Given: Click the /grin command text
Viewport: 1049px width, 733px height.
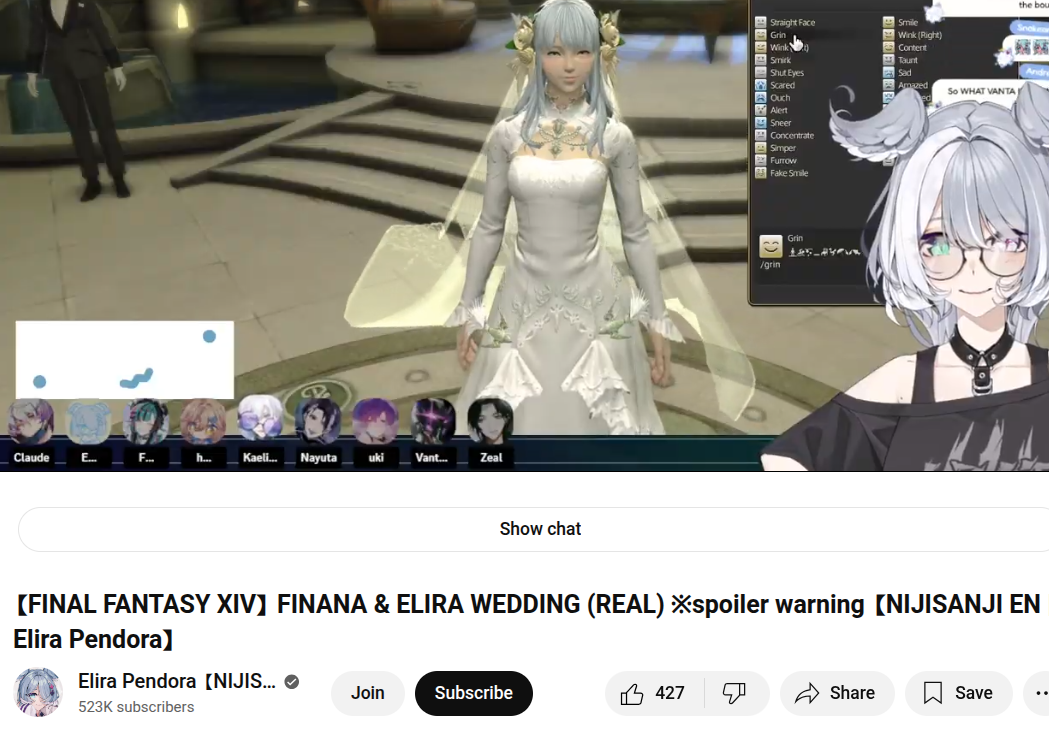Looking at the screenshot, I should point(770,265).
